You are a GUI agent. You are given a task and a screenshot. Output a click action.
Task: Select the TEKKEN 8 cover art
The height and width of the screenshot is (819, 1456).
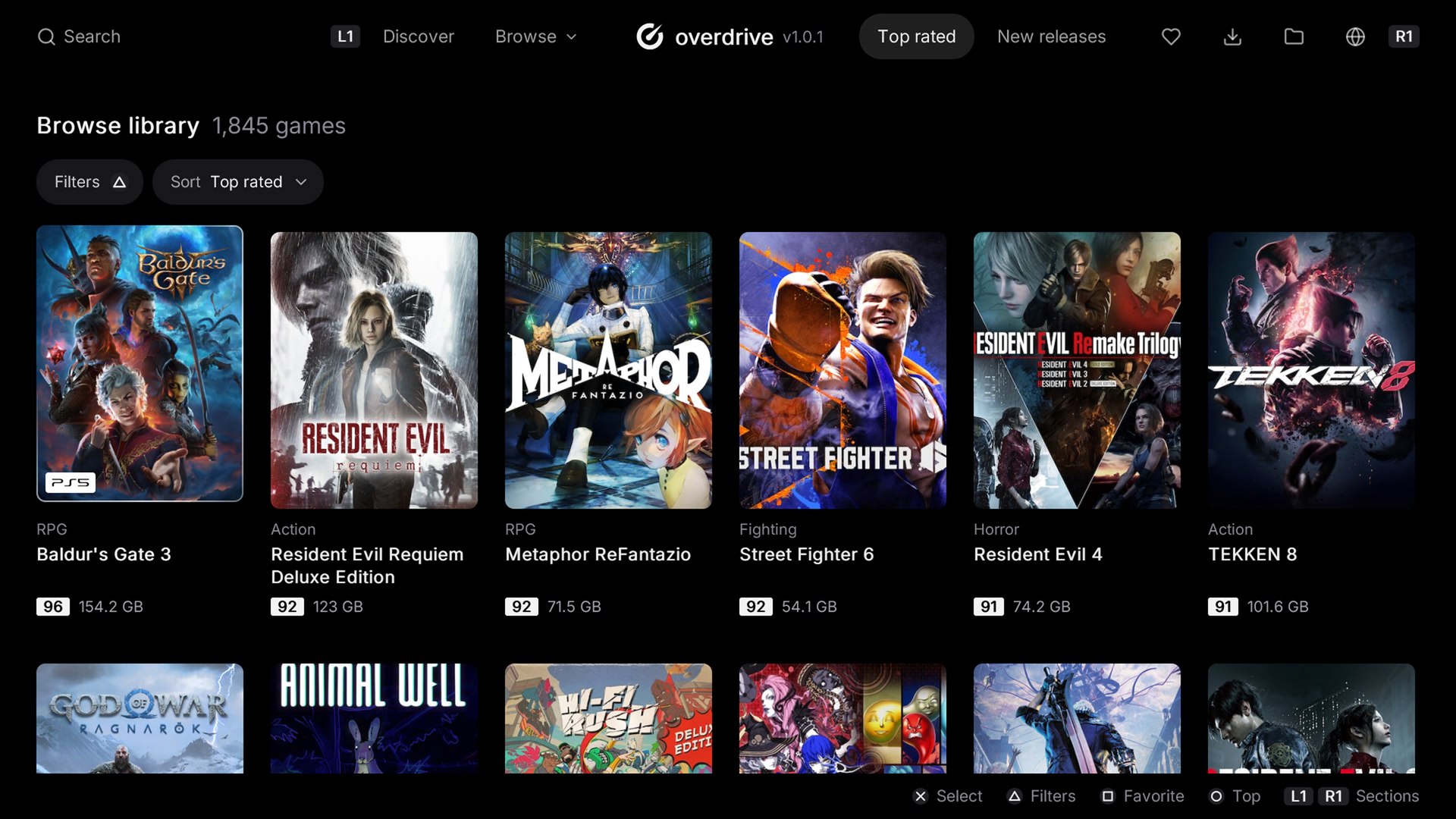1311,370
